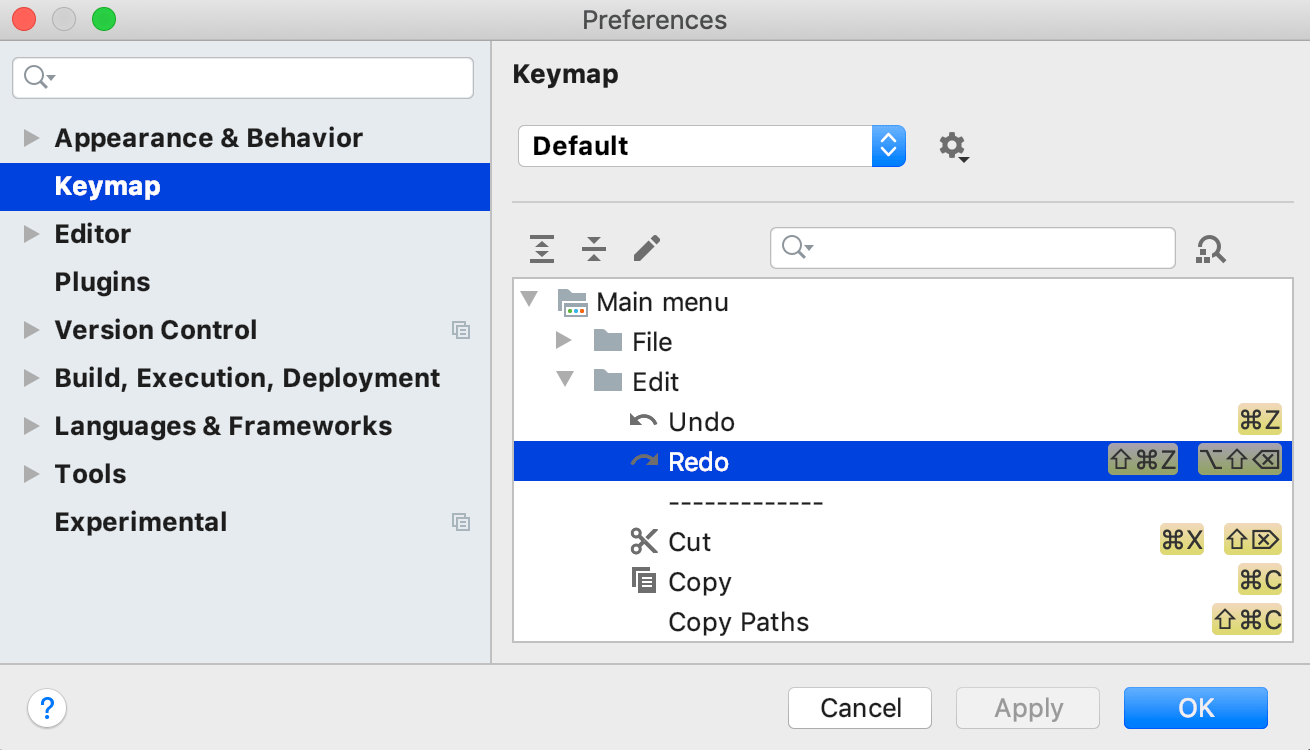
Task: Select Plugins in the preferences sidebar
Action: coord(104,281)
